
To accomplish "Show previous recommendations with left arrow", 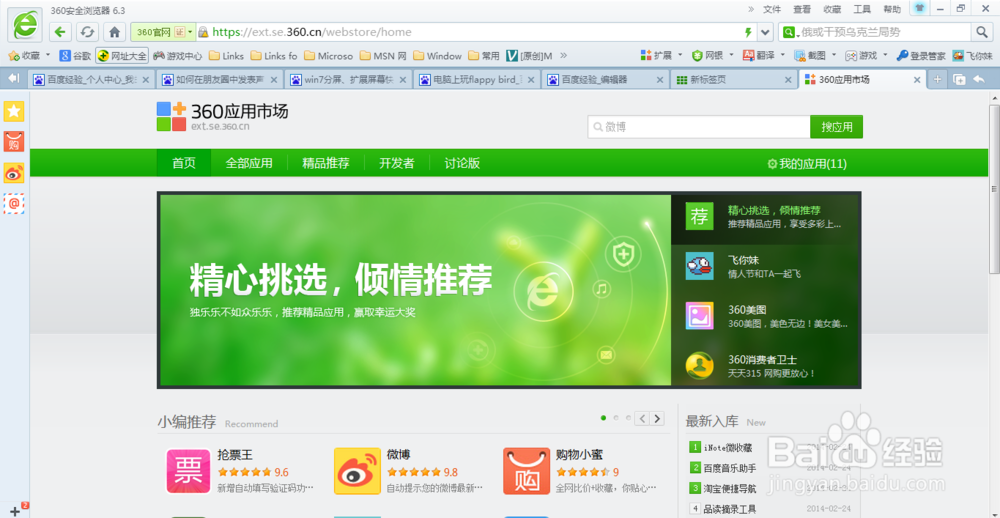I will tap(642, 418).
